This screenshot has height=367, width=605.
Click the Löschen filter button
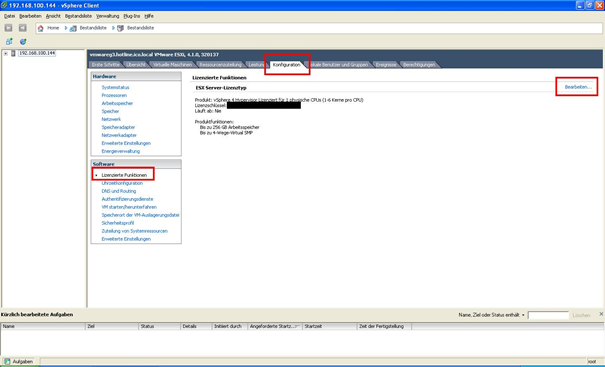pos(581,315)
